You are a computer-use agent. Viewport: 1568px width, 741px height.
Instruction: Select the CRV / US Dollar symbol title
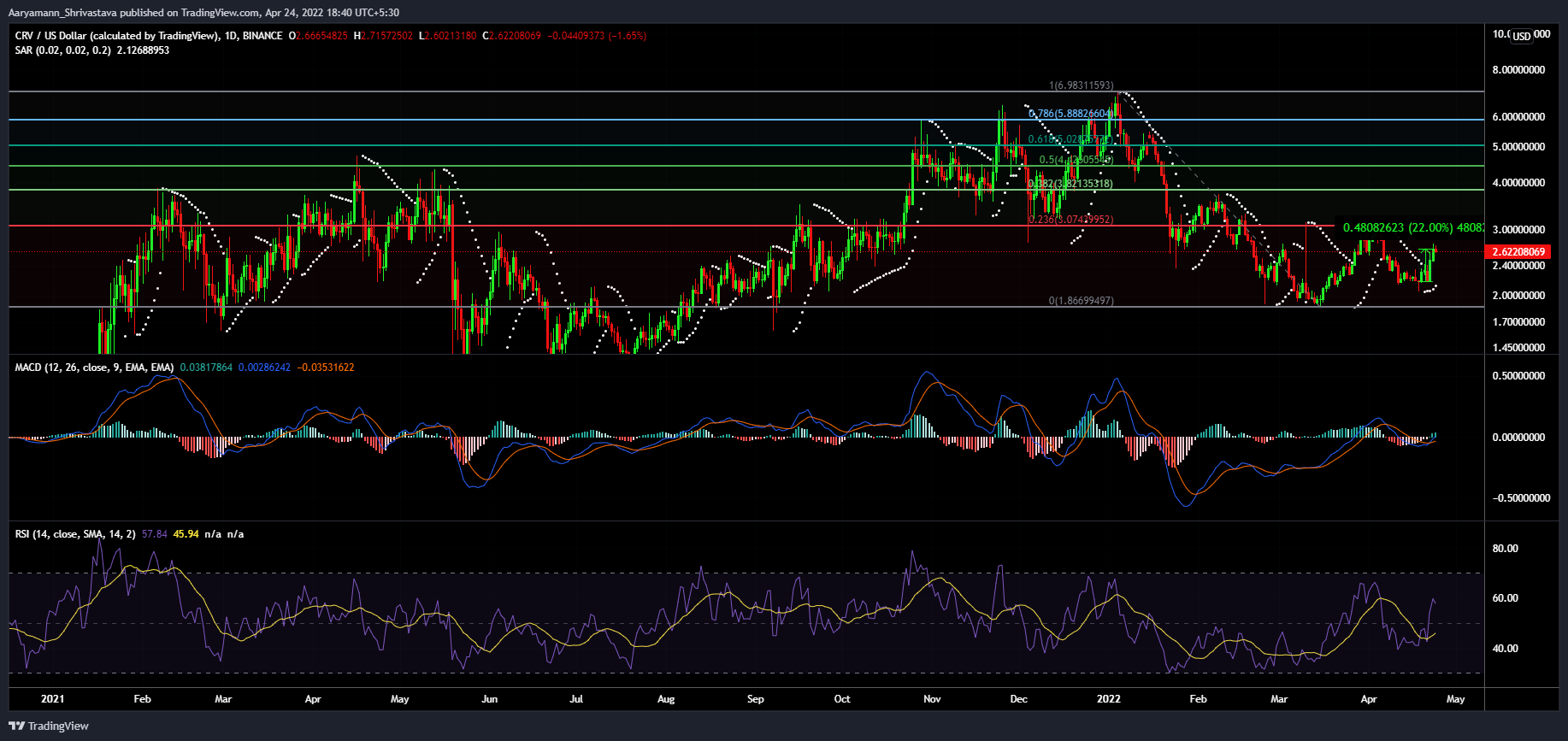(116, 36)
